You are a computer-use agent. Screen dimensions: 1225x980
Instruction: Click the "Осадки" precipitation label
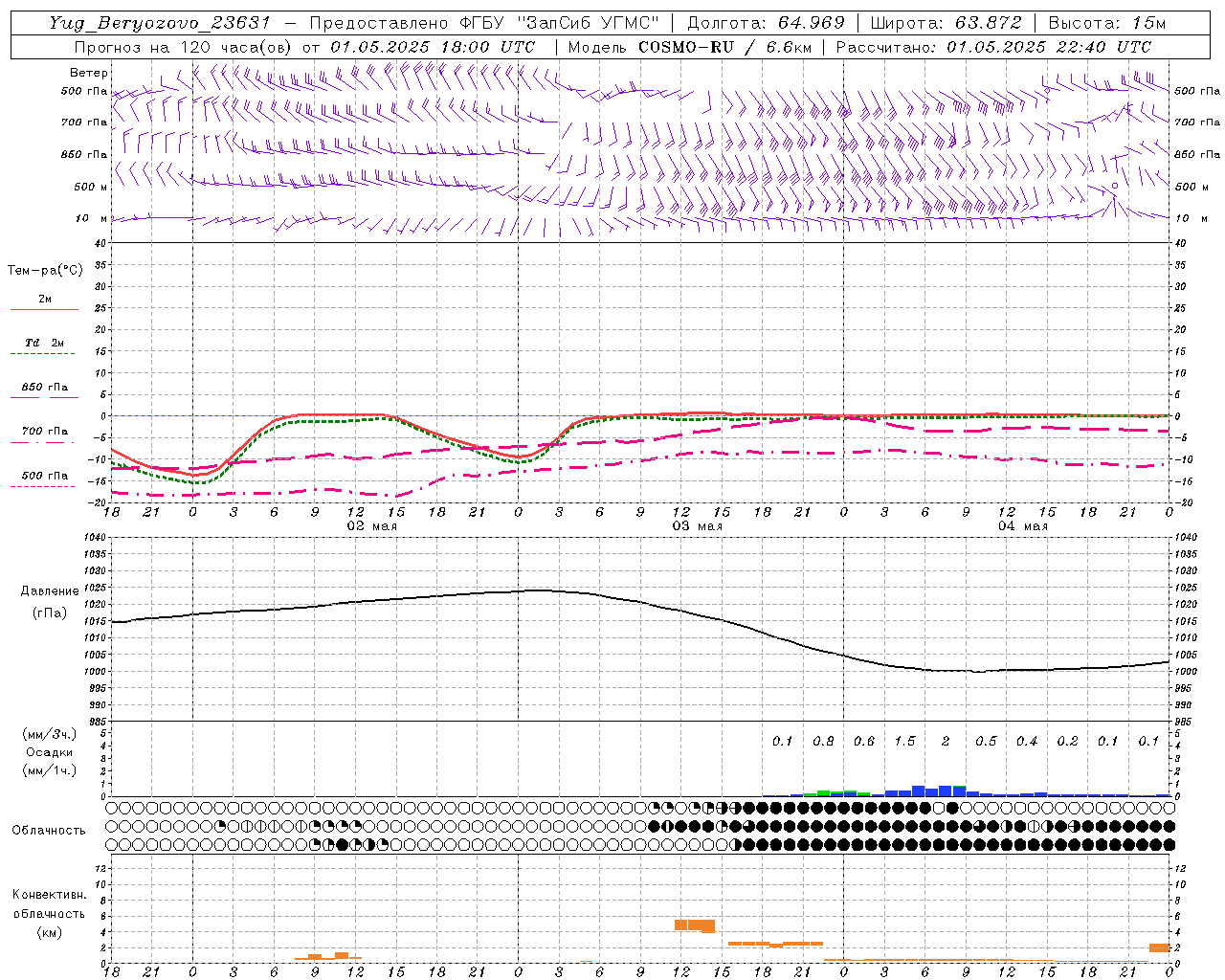[x=50, y=752]
